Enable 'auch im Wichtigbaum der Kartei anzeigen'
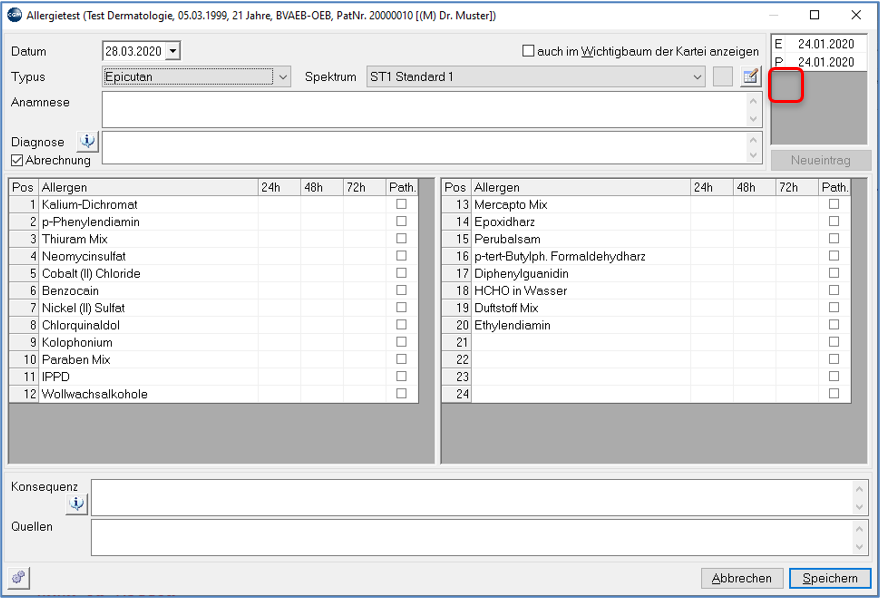This screenshot has height=599, width=880. coord(528,51)
